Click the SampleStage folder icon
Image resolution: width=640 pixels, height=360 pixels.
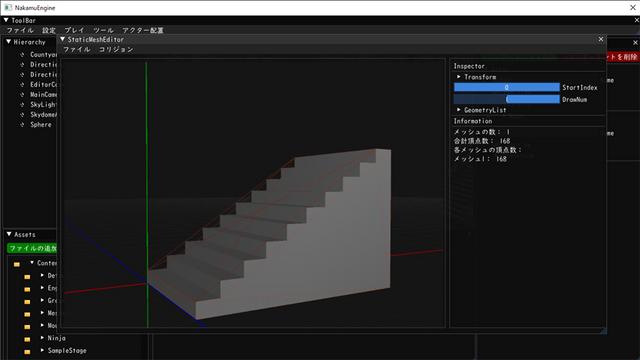(x=27, y=351)
